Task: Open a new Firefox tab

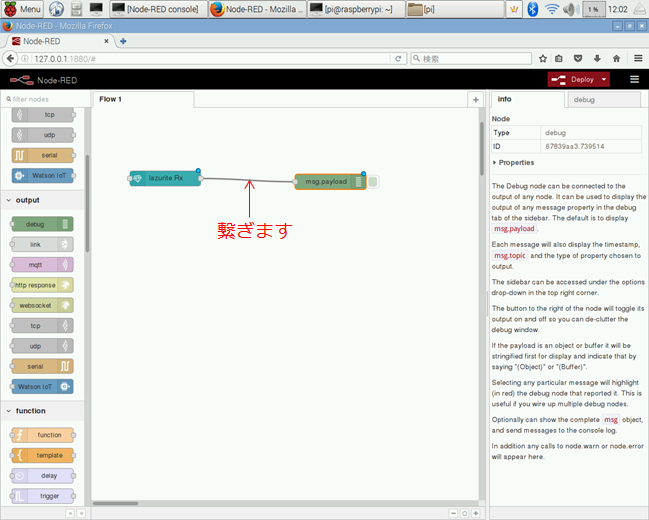Action: 123,41
